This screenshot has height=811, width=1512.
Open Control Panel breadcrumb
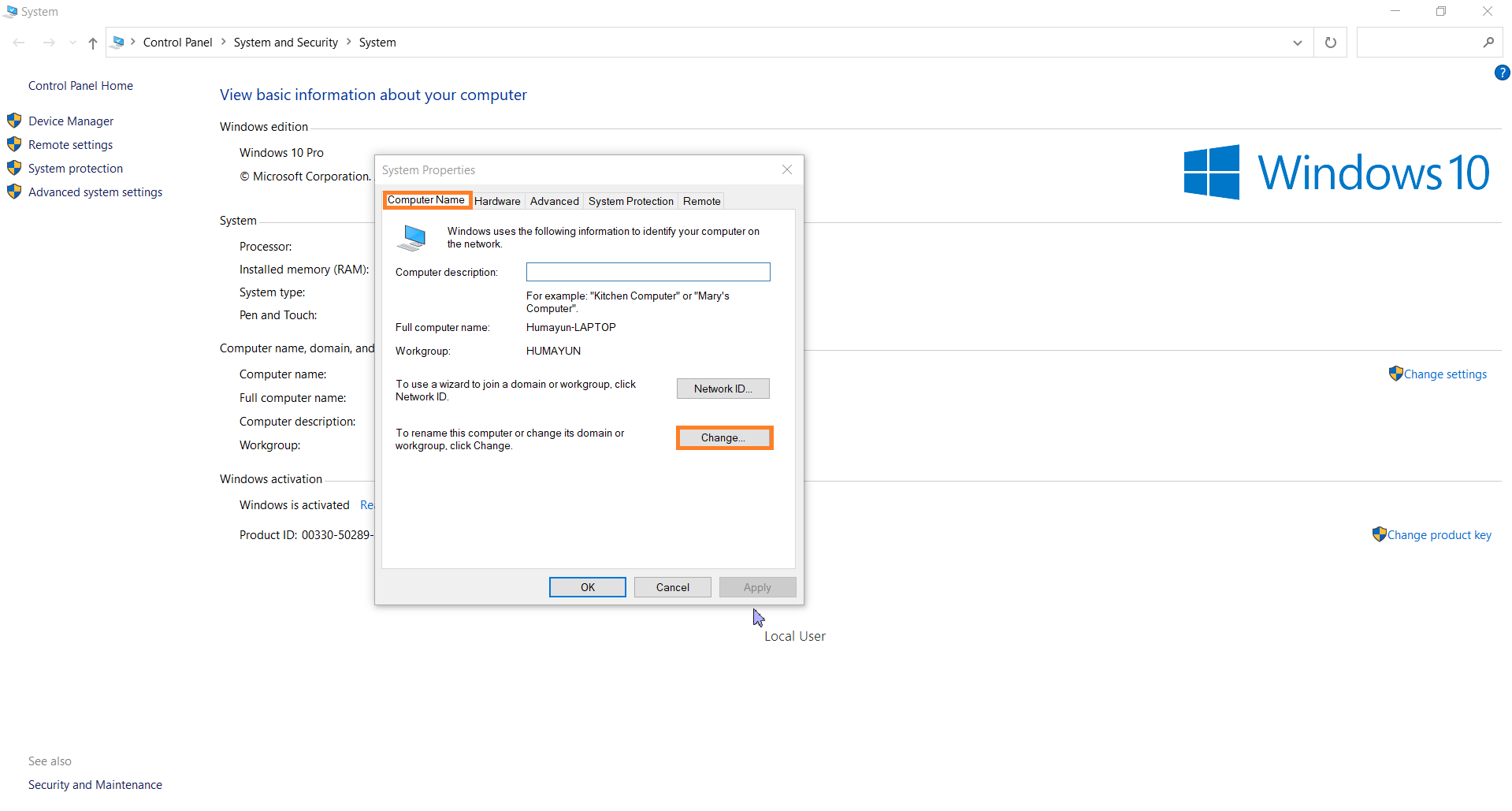pos(177,43)
